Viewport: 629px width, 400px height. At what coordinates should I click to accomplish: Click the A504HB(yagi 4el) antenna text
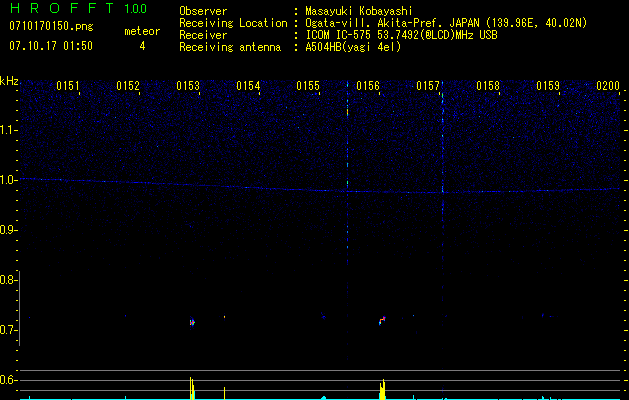353,47
